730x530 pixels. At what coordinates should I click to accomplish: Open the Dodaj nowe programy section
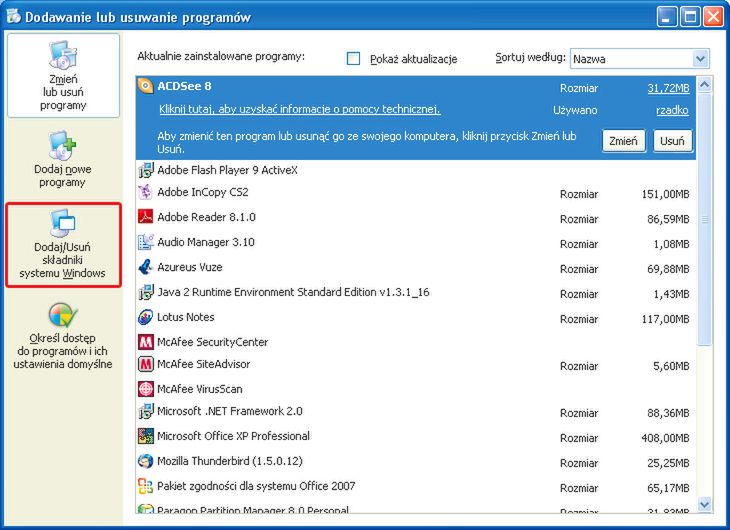[x=63, y=160]
